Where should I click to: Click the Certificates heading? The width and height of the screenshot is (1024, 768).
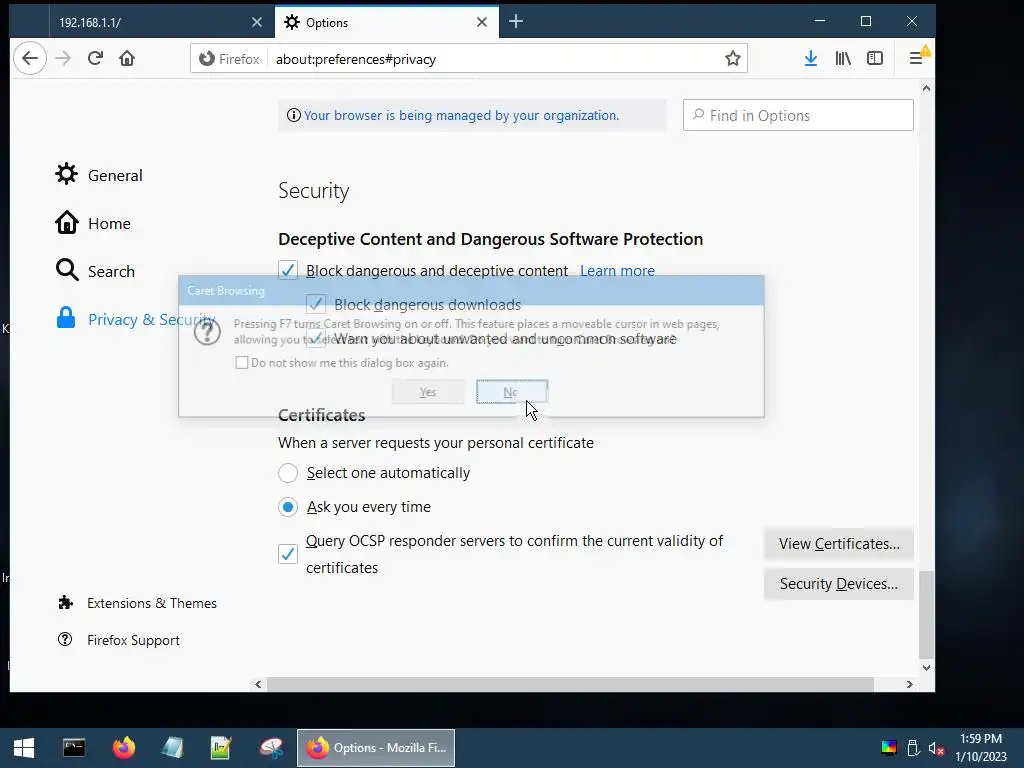[x=321, y=415]
